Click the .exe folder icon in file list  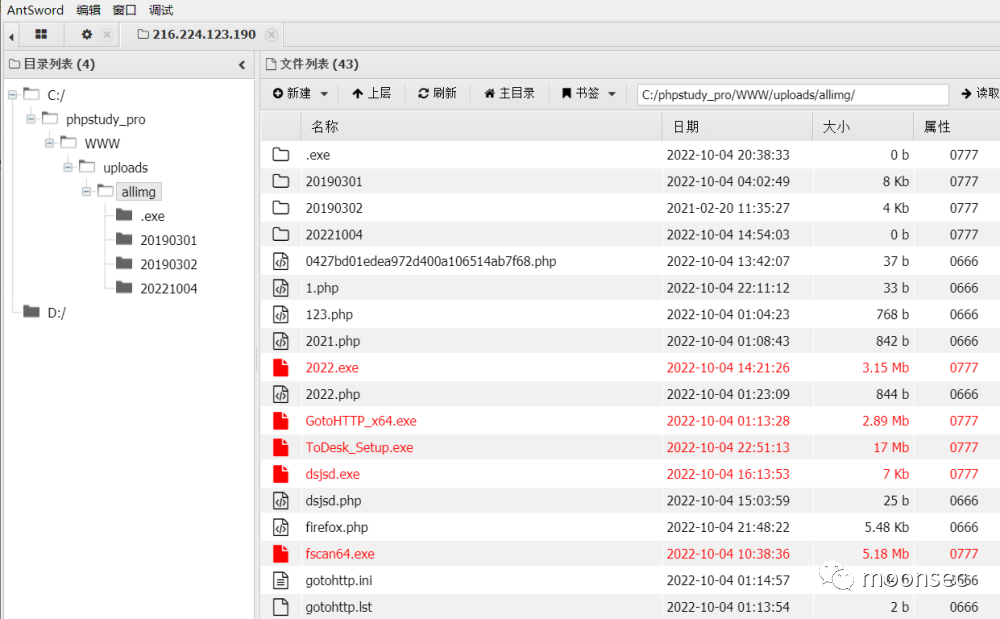click(281, 154)
